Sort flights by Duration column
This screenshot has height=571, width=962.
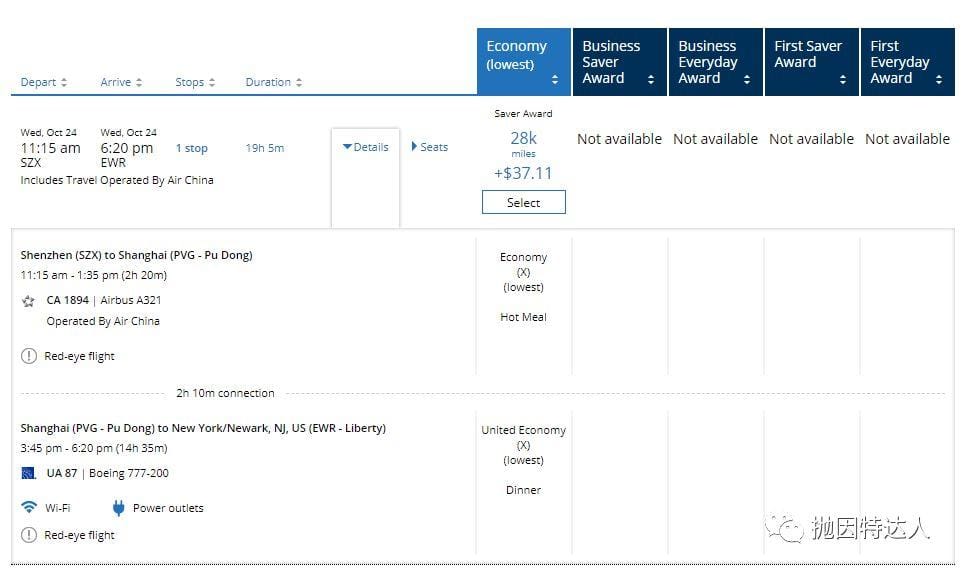tap(274, 82)
